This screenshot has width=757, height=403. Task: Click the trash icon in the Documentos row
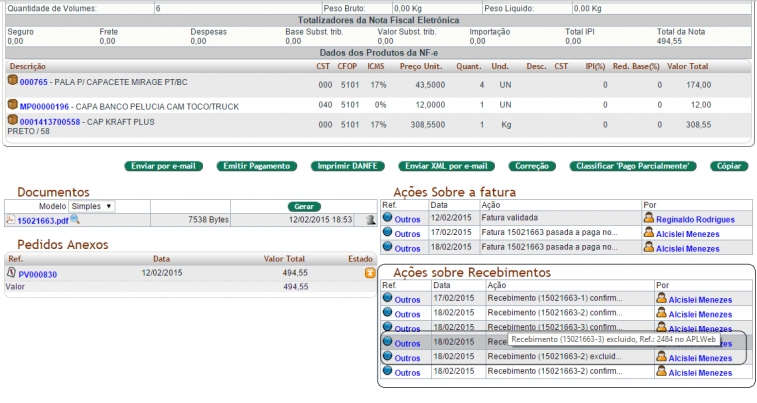tap(369, 219)
